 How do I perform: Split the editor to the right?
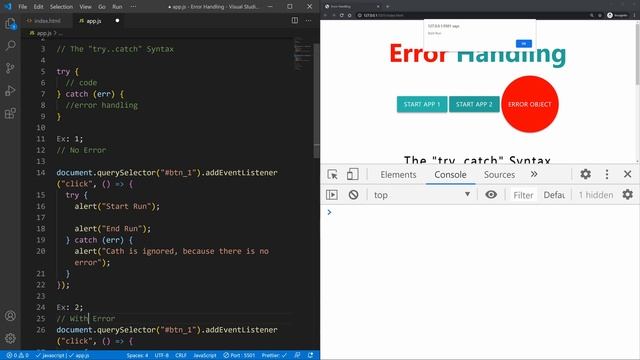pyautogui.click(x=295, y=20)
